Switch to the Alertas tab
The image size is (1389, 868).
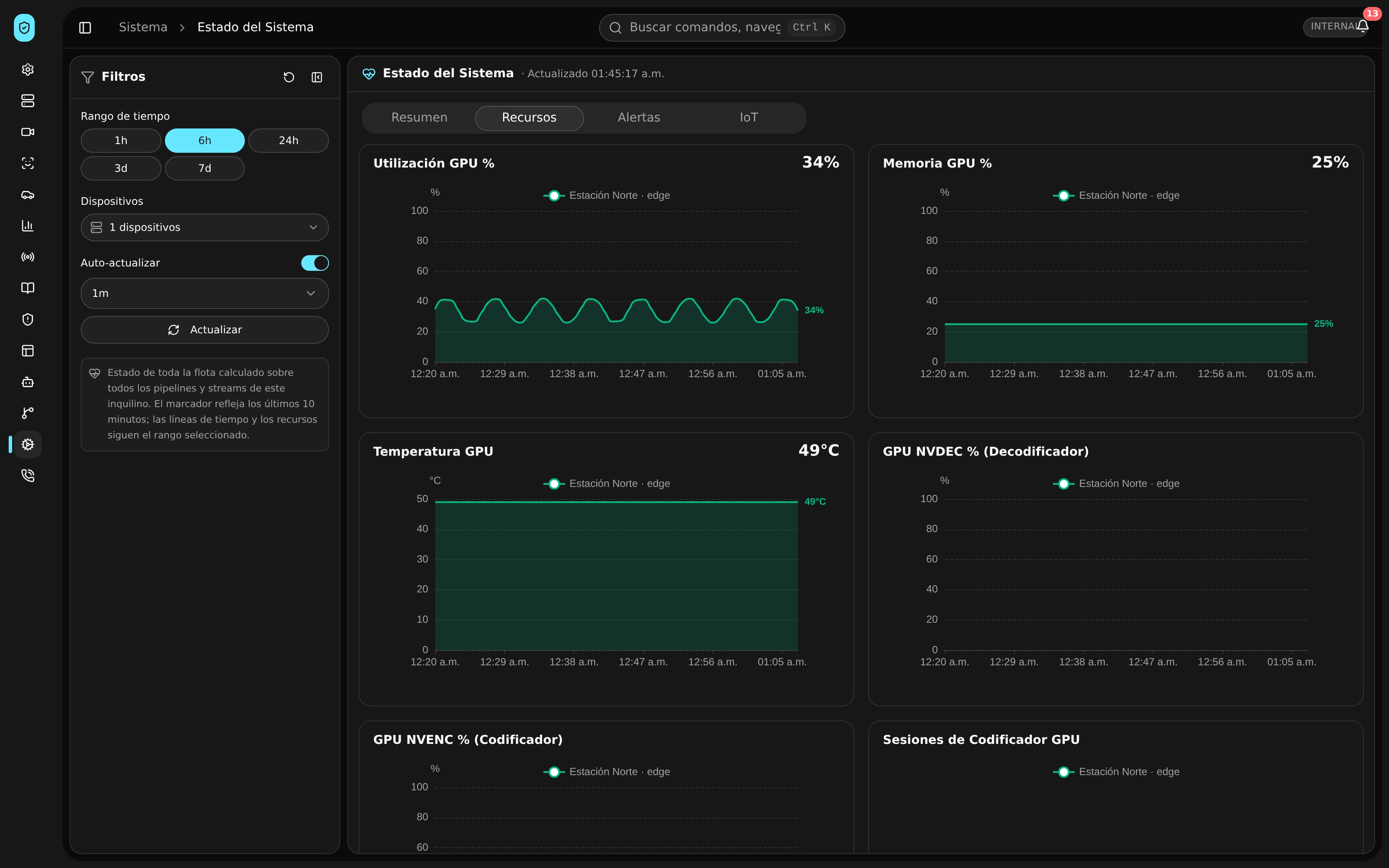pos(639,118)
